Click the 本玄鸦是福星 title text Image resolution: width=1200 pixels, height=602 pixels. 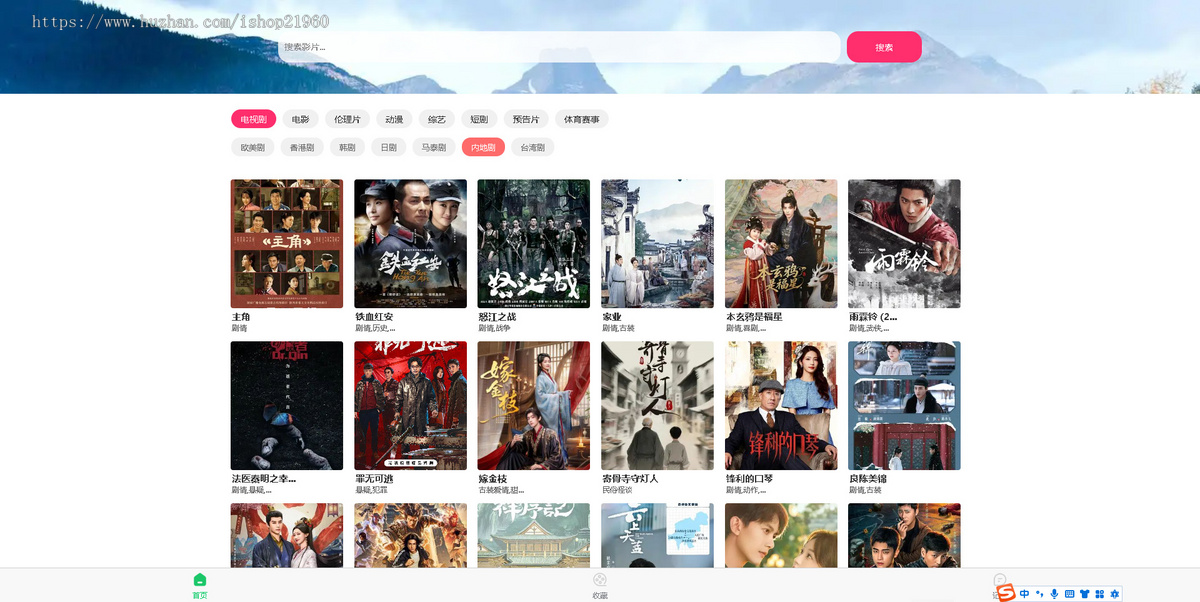pos(754,317)
